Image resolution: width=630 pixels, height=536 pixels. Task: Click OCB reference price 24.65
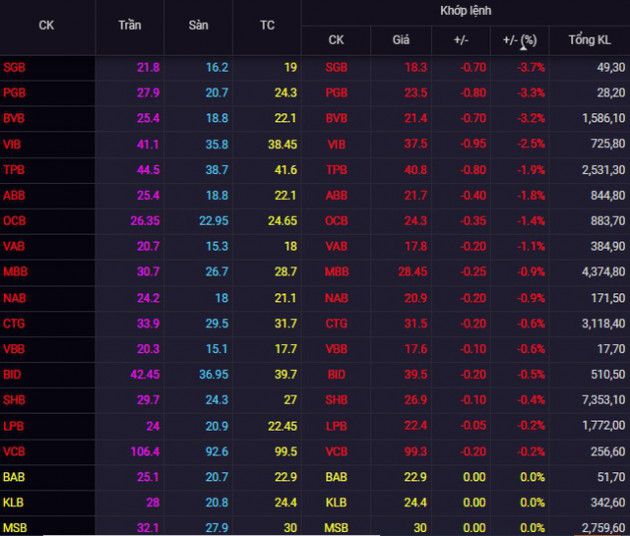coord(282,221)
